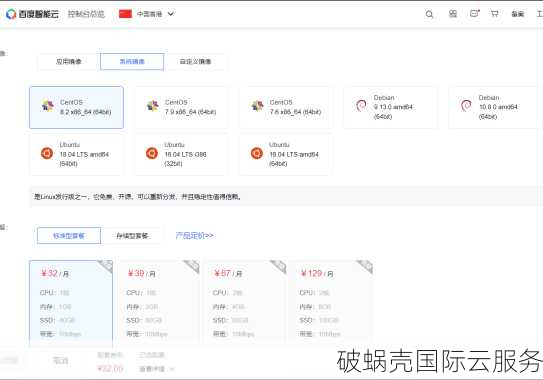Open the 产品定价>> pricing link
Image resolution: width=543 pixels, height=380 pixels.
pyautogui.click(x=194, y=236)
